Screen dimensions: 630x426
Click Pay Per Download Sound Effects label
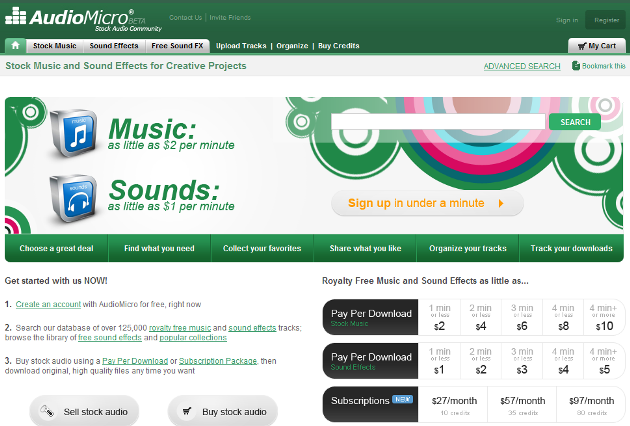[370, 361]
